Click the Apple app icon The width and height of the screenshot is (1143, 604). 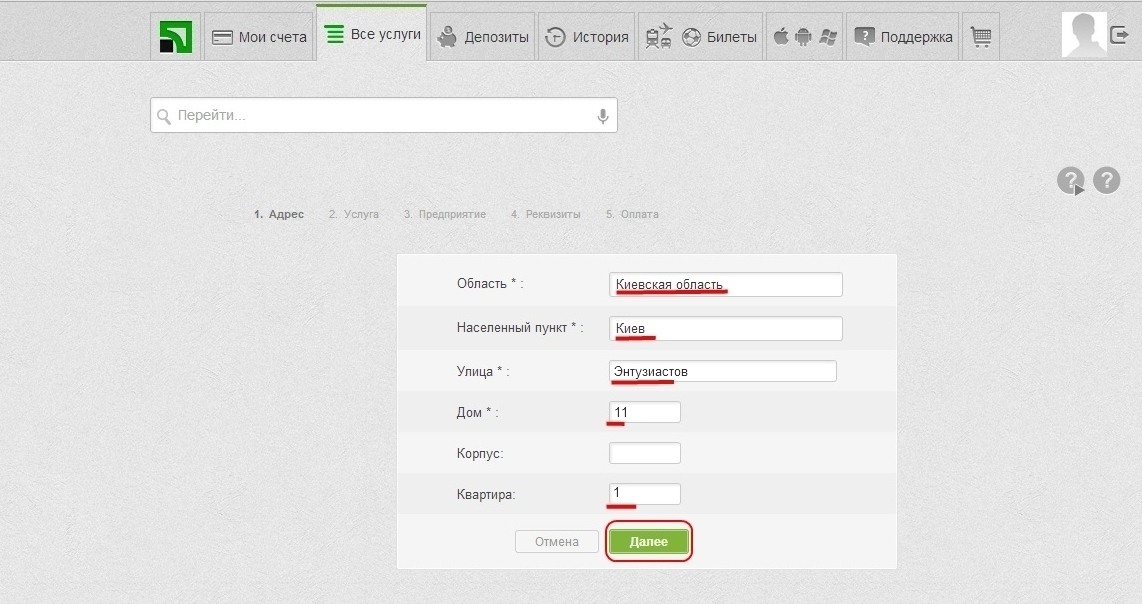pos(781,36)
